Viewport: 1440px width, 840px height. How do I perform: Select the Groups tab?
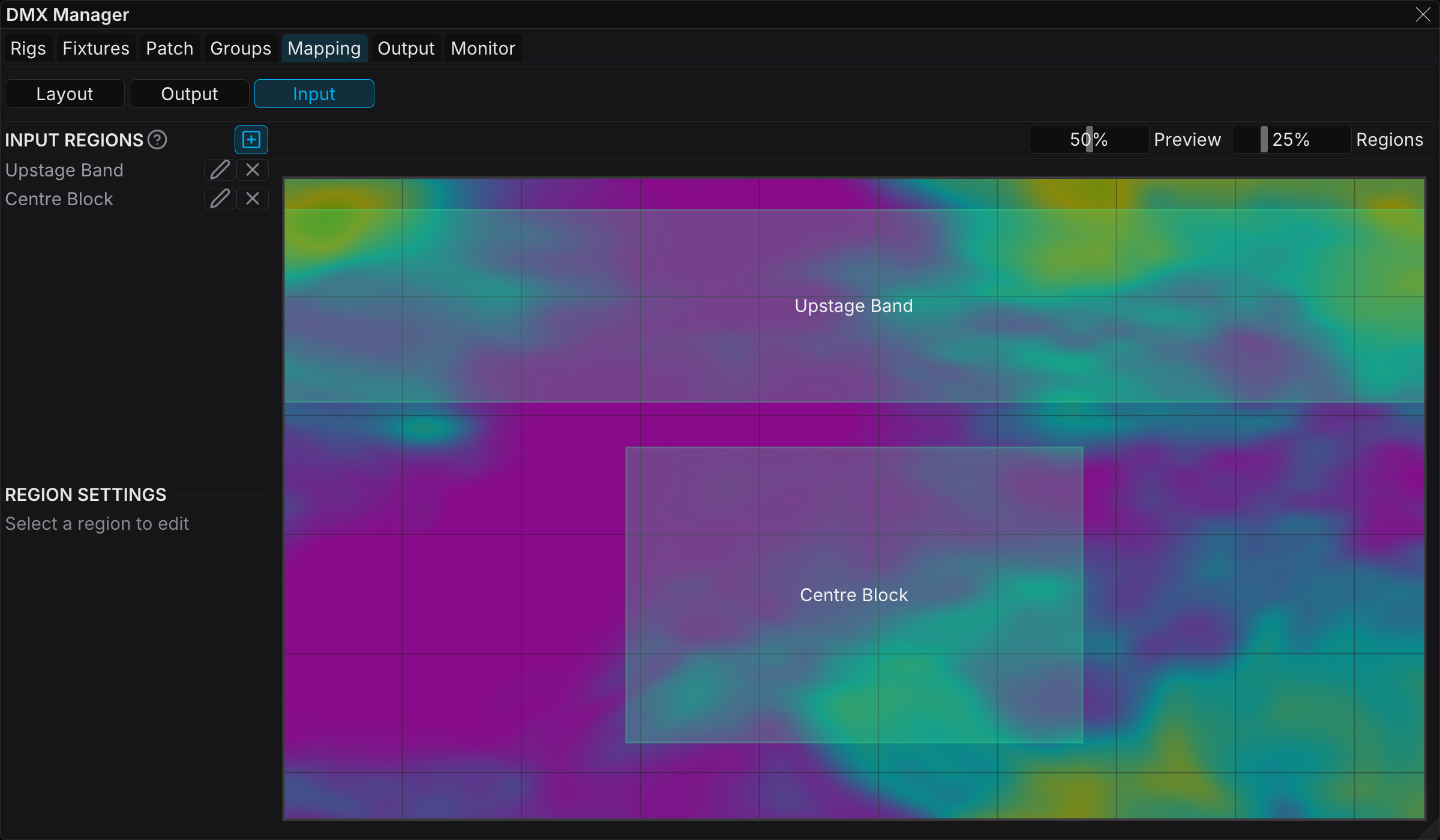click(x=241, y=48)
